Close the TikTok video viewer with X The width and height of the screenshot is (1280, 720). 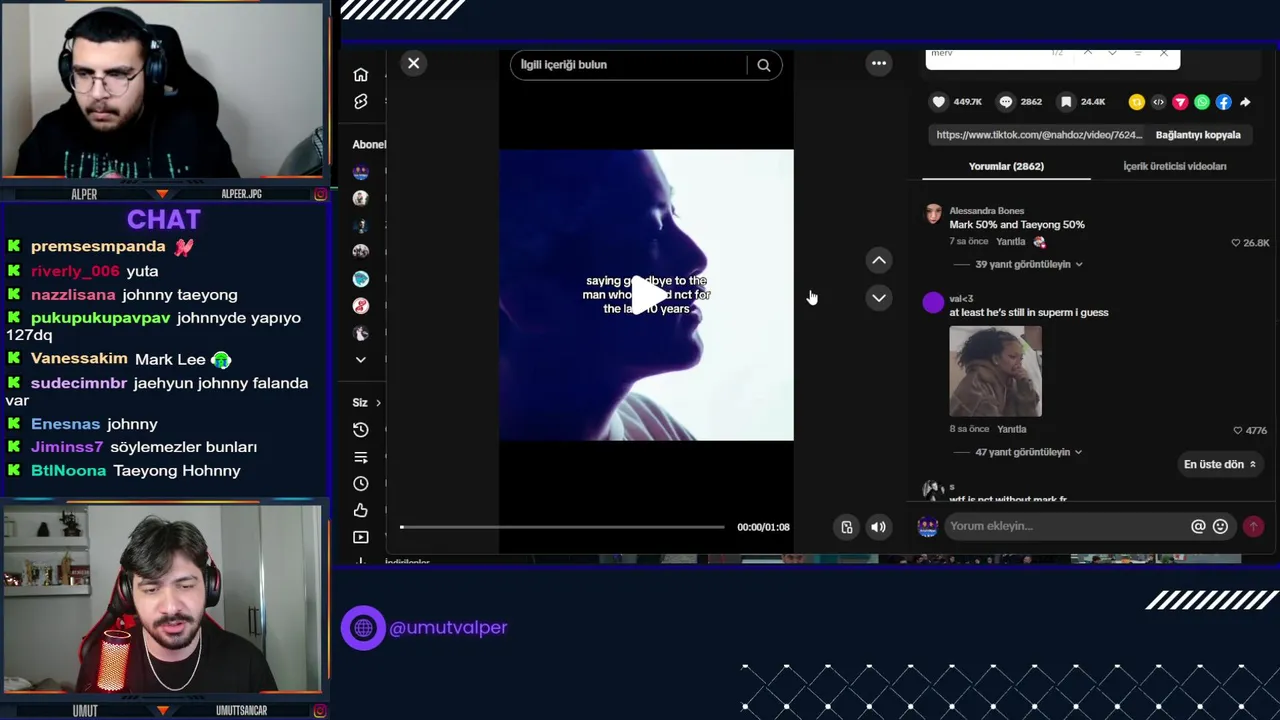[x=413, y=64]
